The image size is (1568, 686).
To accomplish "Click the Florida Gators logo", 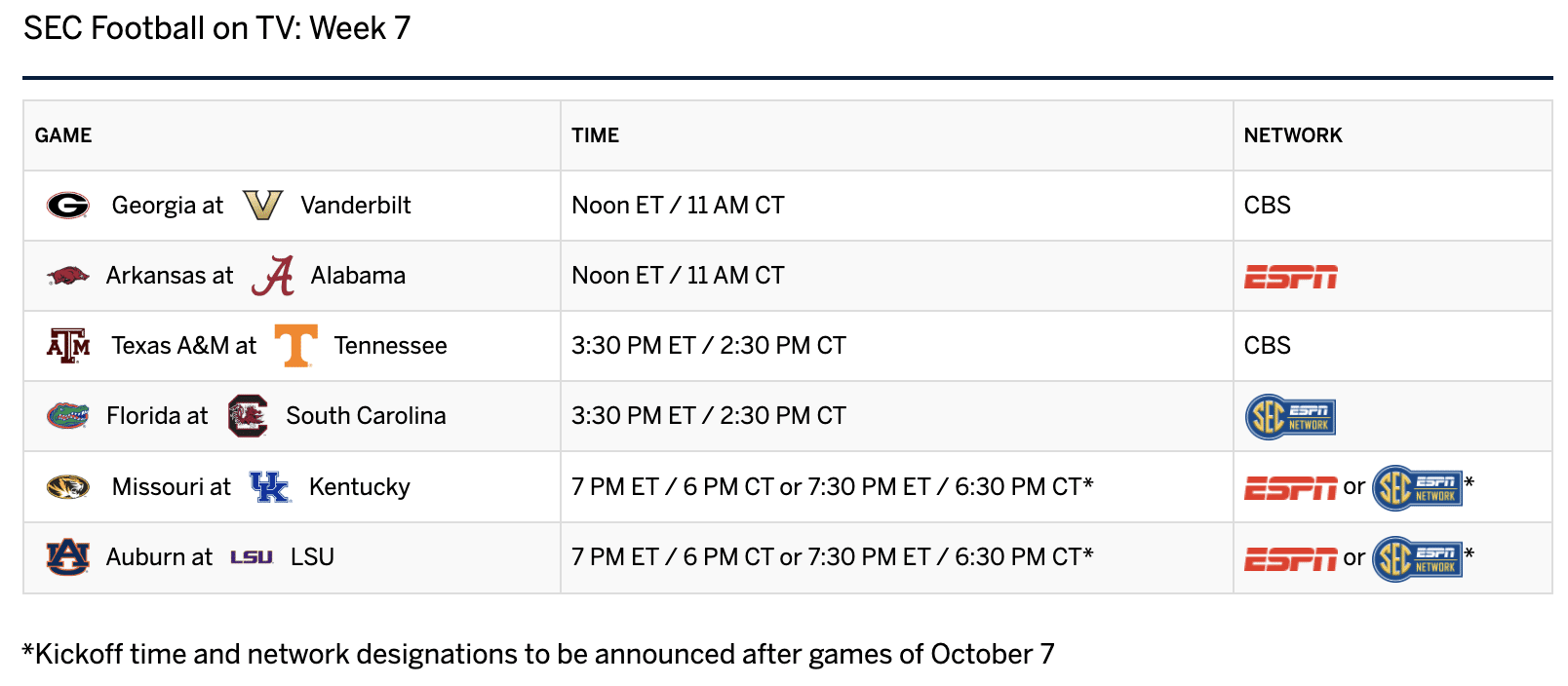I will (67, 416).
